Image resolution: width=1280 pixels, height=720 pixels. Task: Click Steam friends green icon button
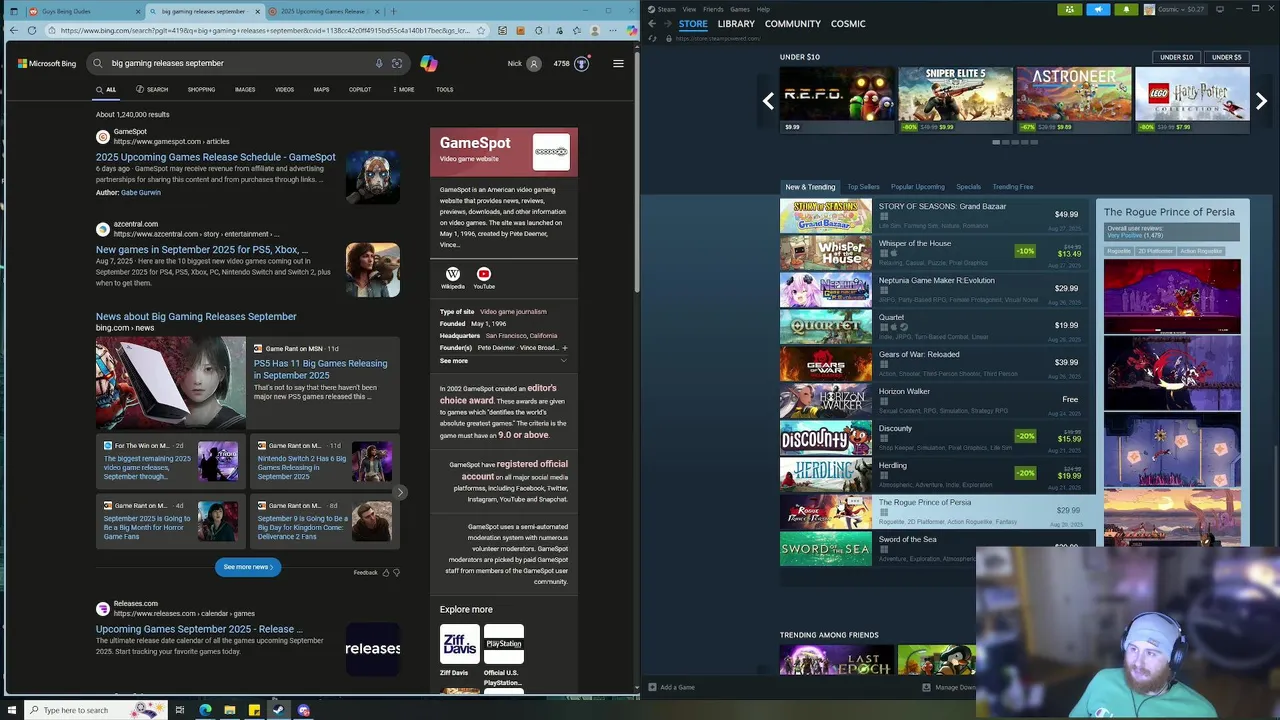pos(1070,9)
